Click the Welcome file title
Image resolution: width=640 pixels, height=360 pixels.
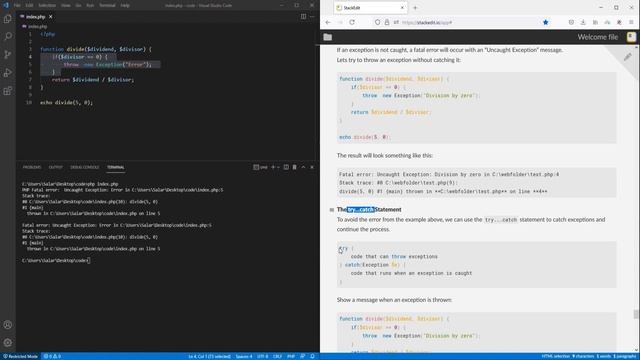[x=598, y=37]
